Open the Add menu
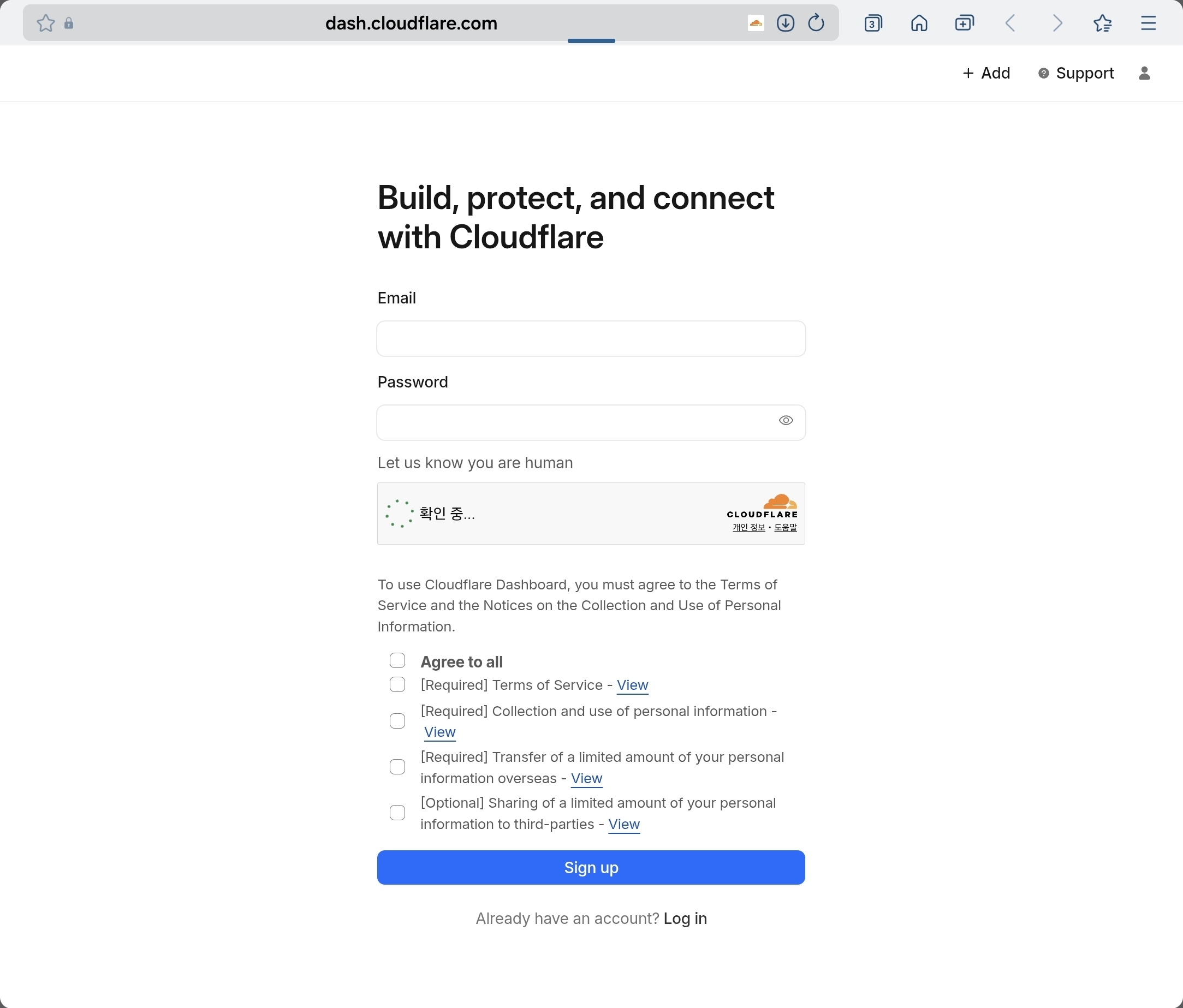Viewport: 1183px width, 1008px height. pyautogui.click(x=986, y=73)
